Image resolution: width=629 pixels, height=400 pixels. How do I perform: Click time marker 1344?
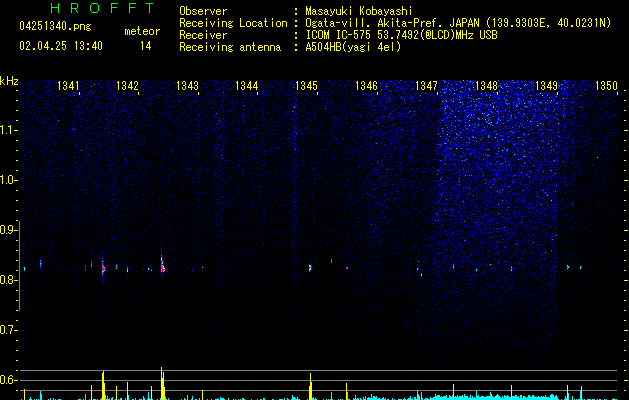click(x=247, y=86)
